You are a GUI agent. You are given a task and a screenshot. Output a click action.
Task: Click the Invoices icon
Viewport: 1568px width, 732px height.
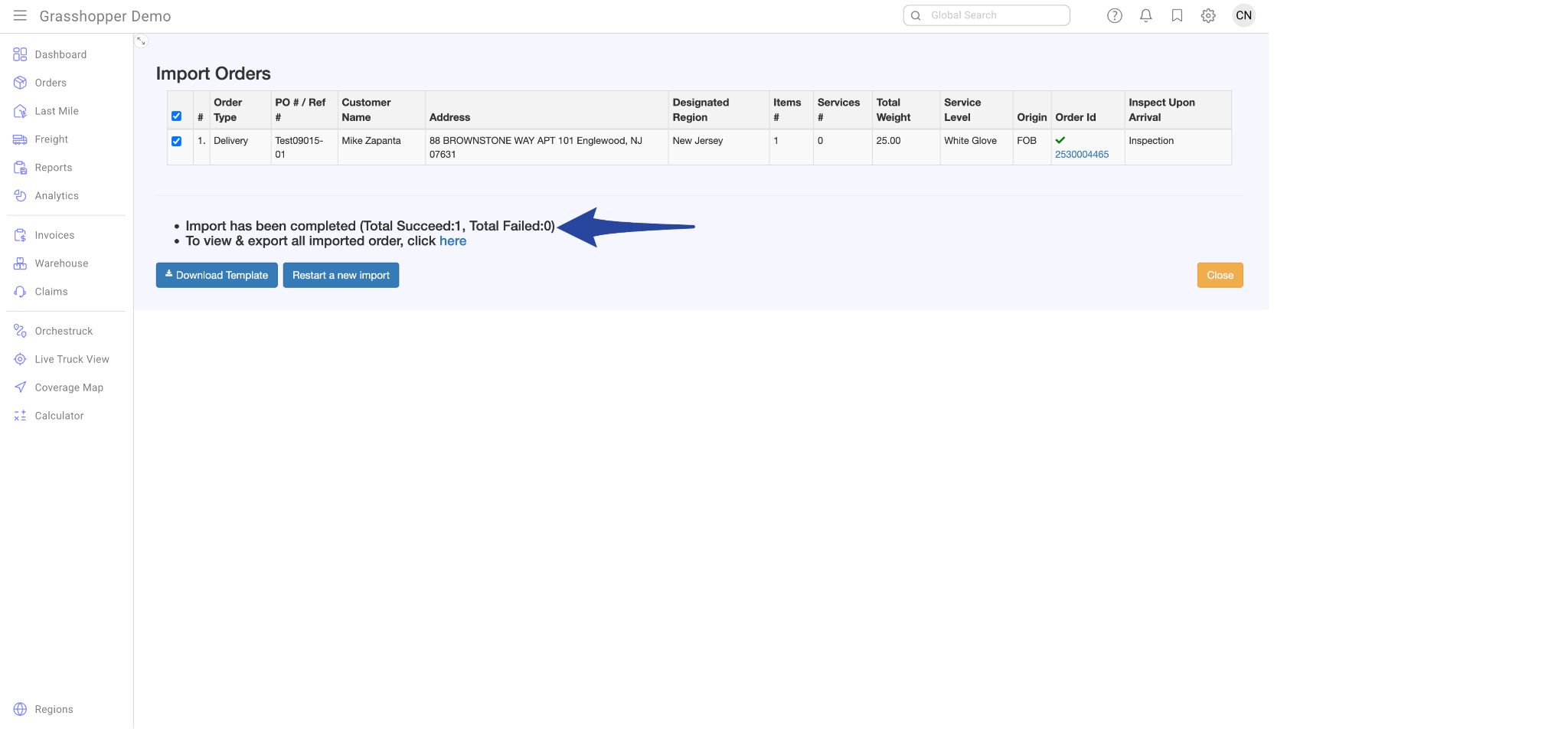(x=20, y=235)
